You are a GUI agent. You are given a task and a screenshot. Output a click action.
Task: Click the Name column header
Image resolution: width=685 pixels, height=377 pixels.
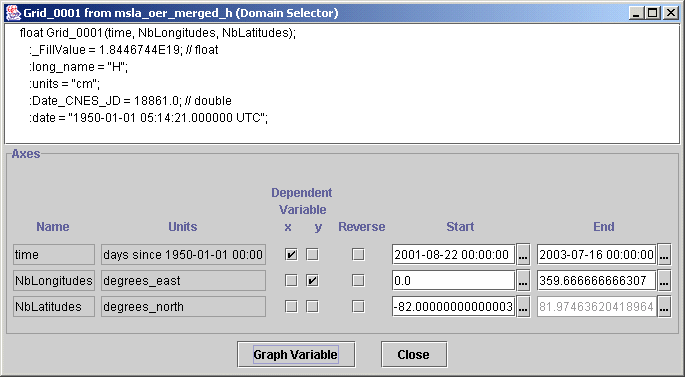coord(53,227)
